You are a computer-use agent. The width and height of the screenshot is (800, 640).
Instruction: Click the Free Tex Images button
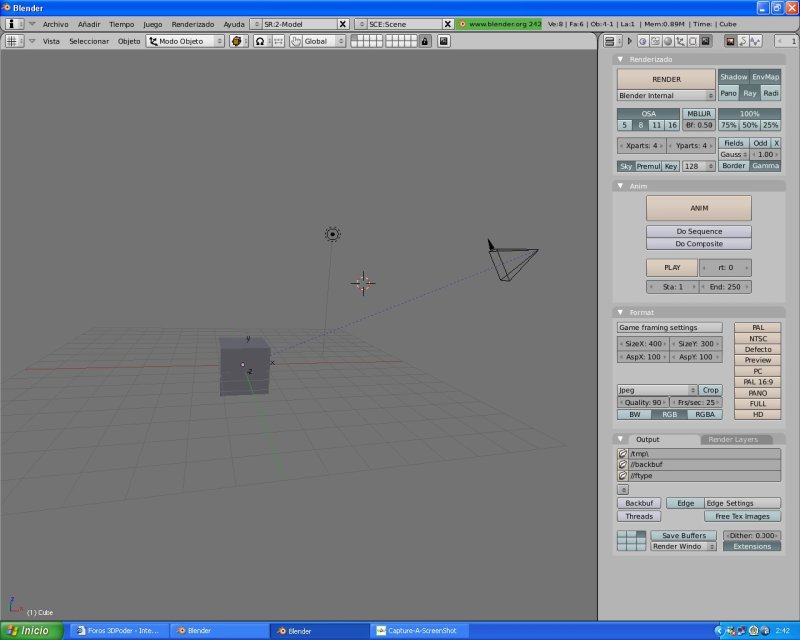pyautogui.click(x=742, y=516)
